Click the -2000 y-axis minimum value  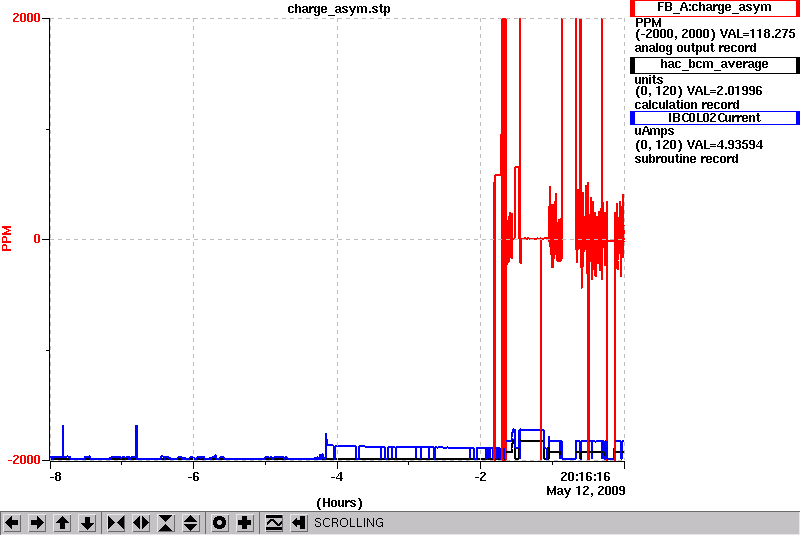tap(24, 460)
